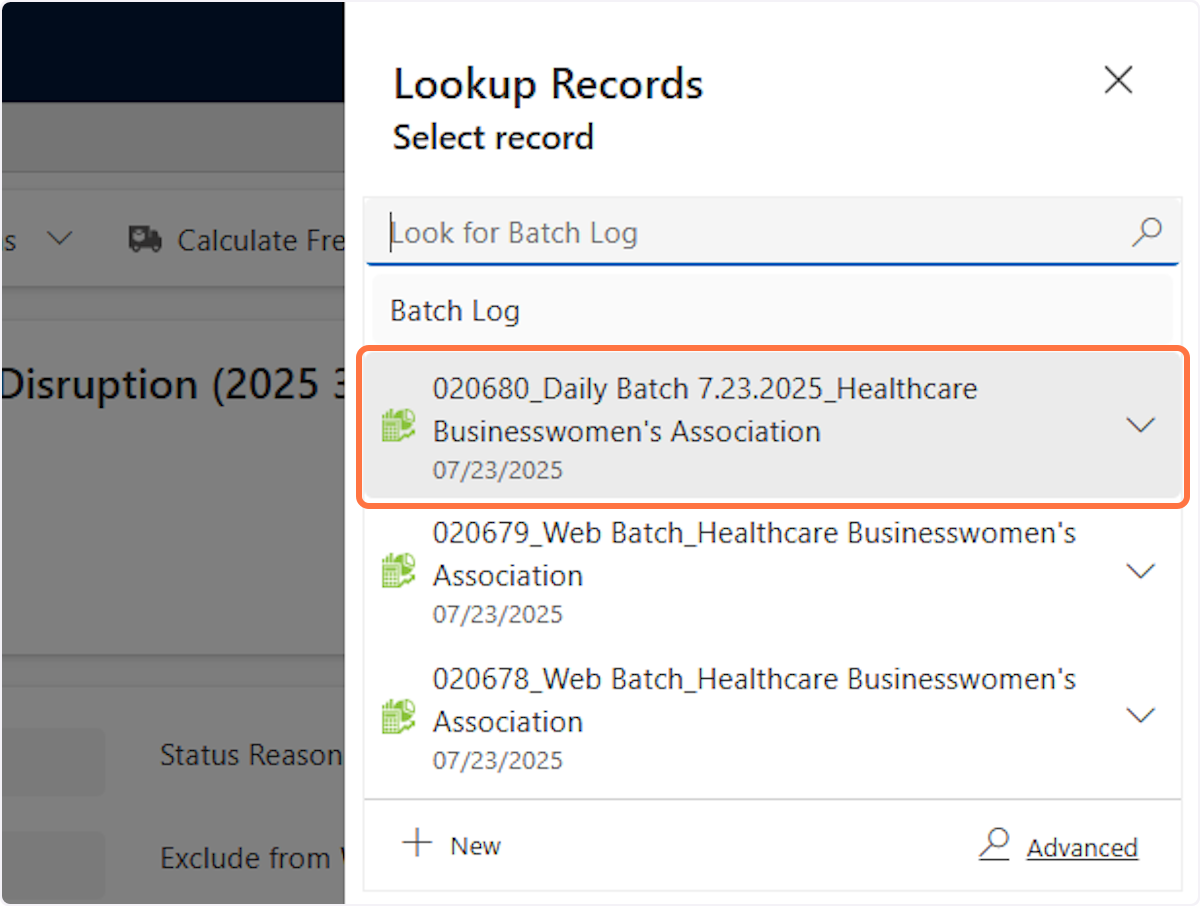Close the Lookup Records panel
This screenshot has height=906, width=1200.
[1118, 81]
